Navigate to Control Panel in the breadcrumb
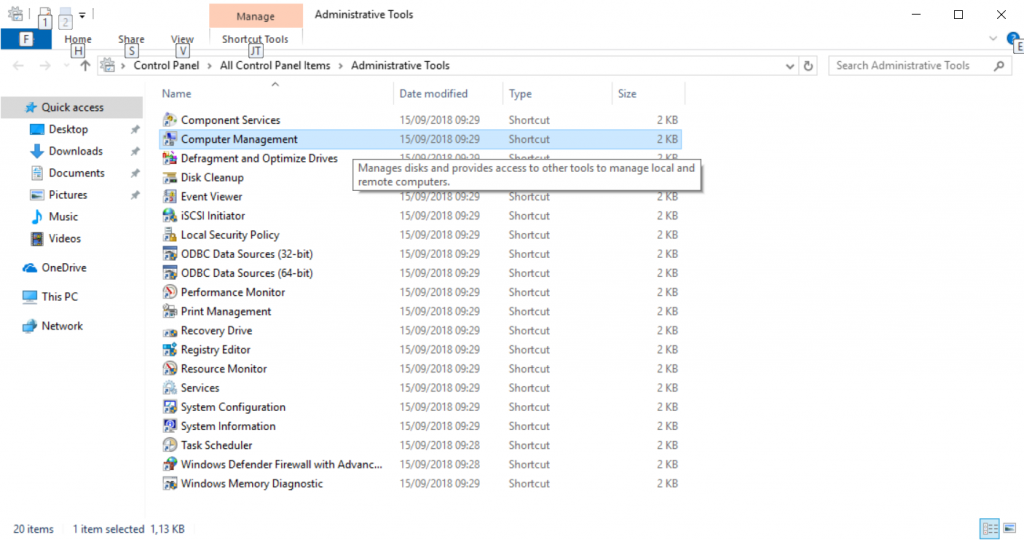The height and width of the screenshot is (540, 1024). tap(167, 65)
